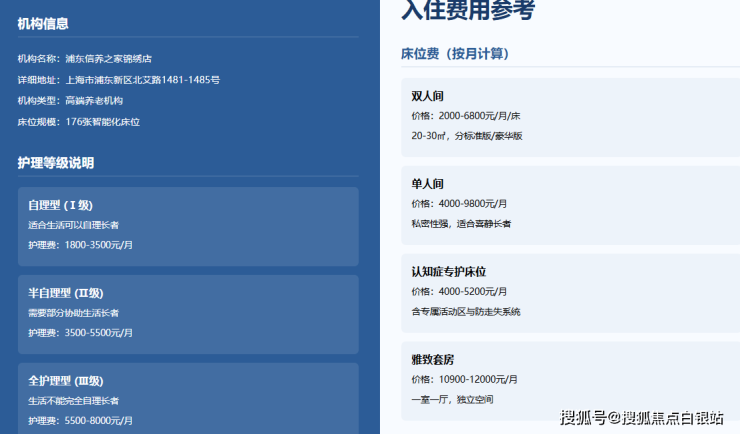
Task: Click the 机构信息 heading
Action: point(43,24)
